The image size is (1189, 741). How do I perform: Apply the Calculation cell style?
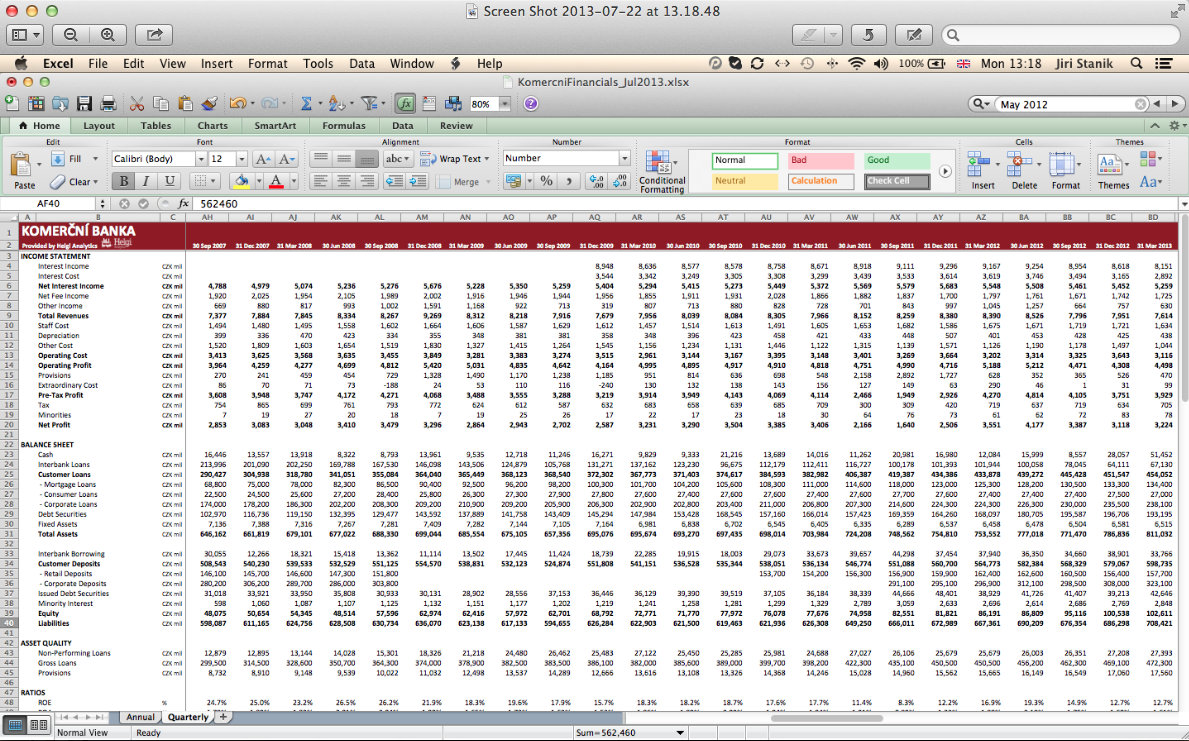pos(820,181)
